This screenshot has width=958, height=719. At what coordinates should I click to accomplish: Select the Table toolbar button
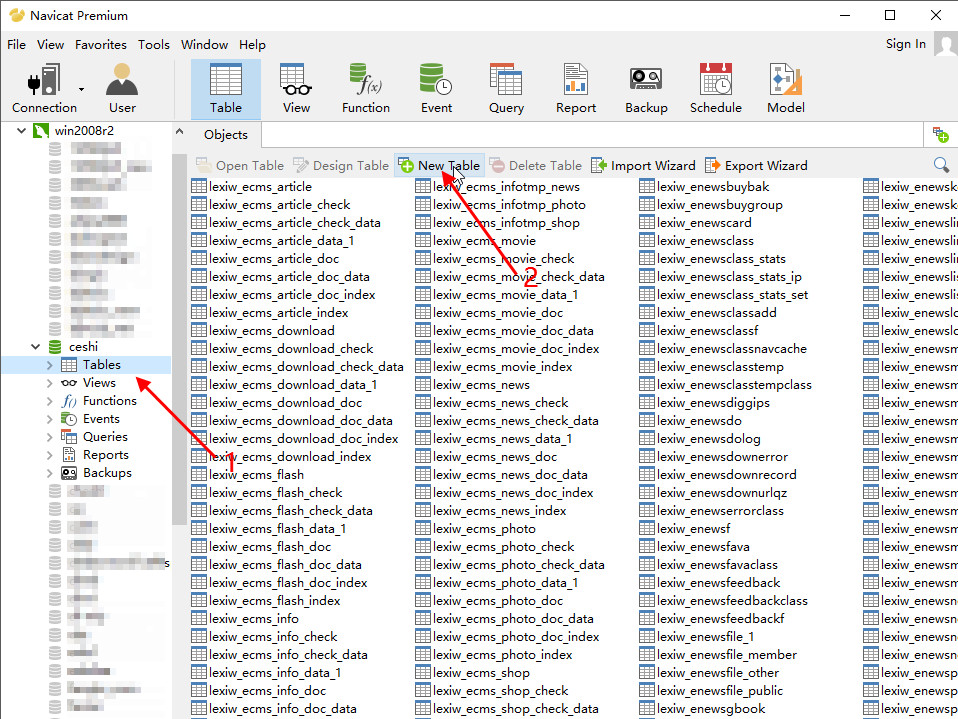[x=226, y=89]
